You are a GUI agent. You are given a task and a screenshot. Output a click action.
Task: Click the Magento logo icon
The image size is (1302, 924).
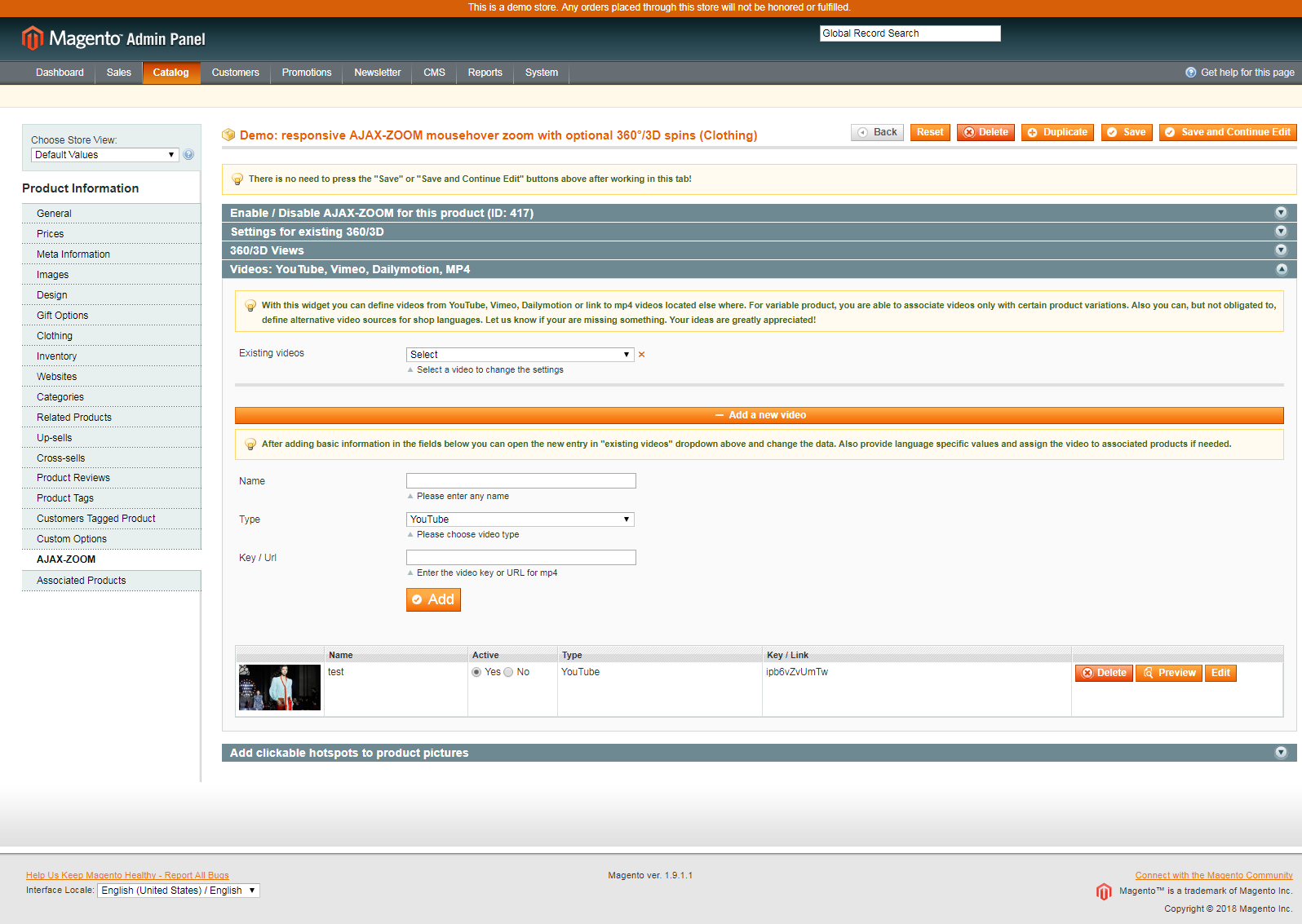(x=32, y=38)
